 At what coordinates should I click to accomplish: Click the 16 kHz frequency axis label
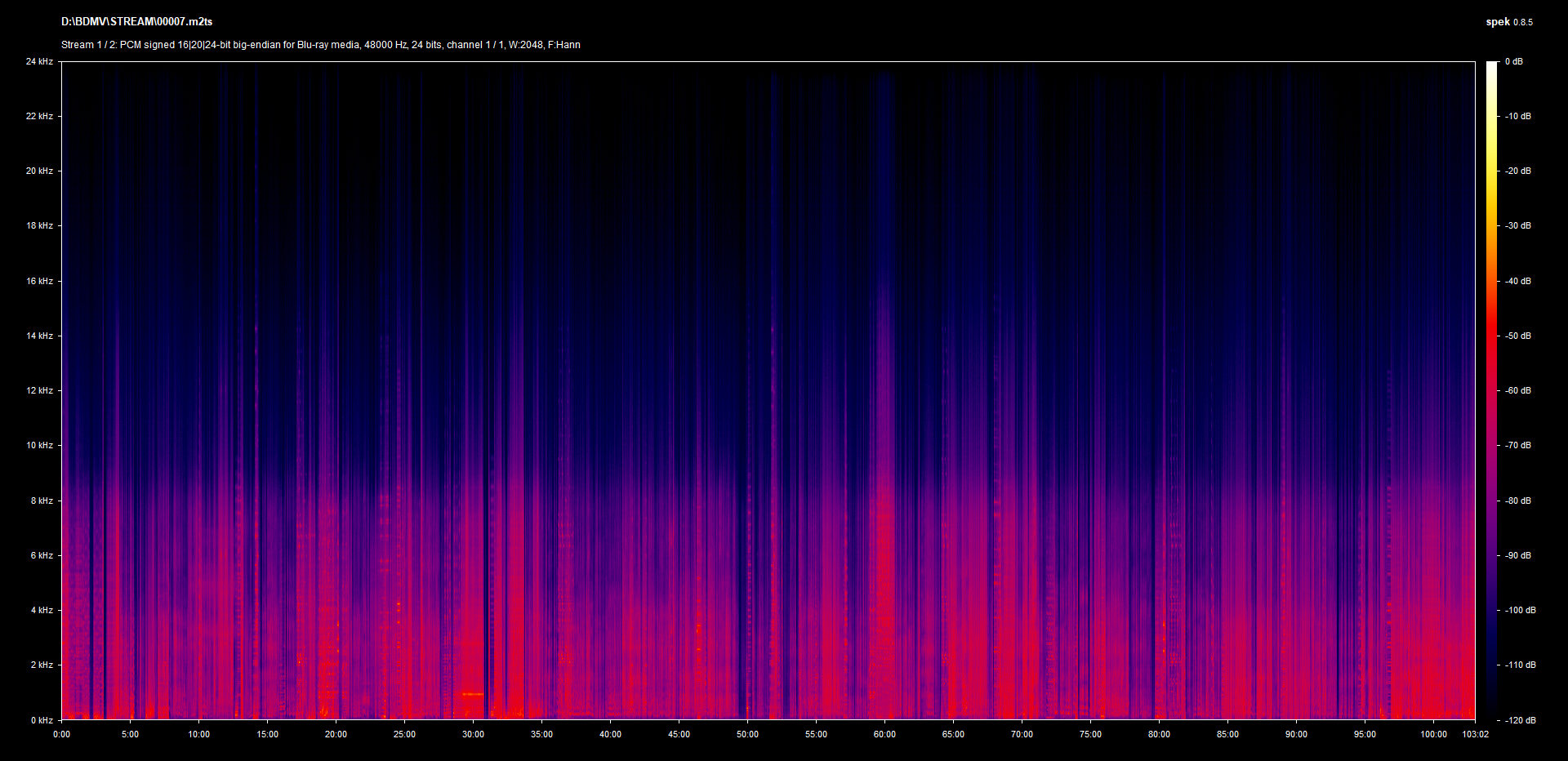tap(39, 281)
